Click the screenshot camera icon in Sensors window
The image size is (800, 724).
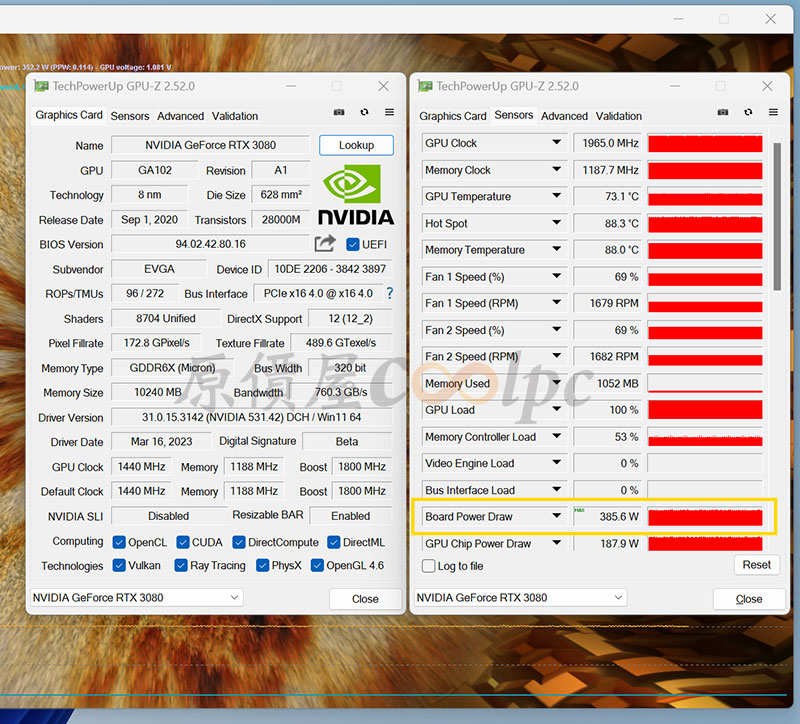[722, 112]
